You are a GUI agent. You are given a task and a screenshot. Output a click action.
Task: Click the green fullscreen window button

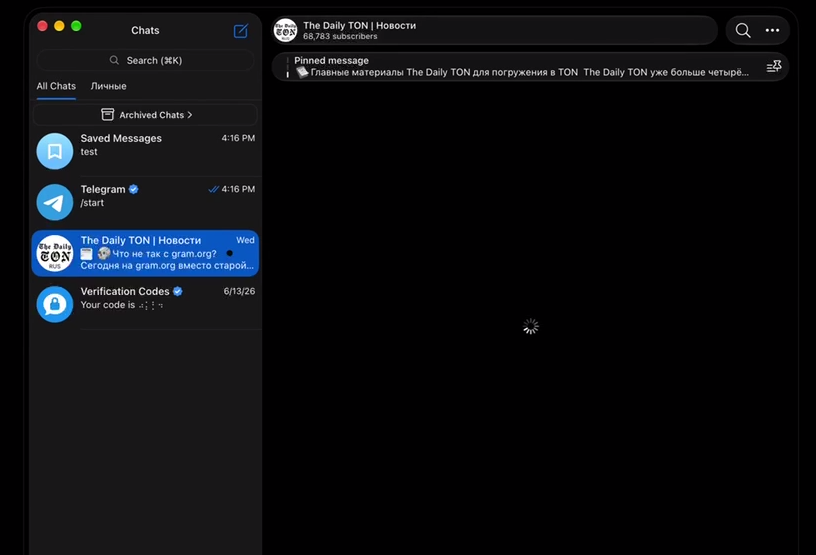click(76, 26)
